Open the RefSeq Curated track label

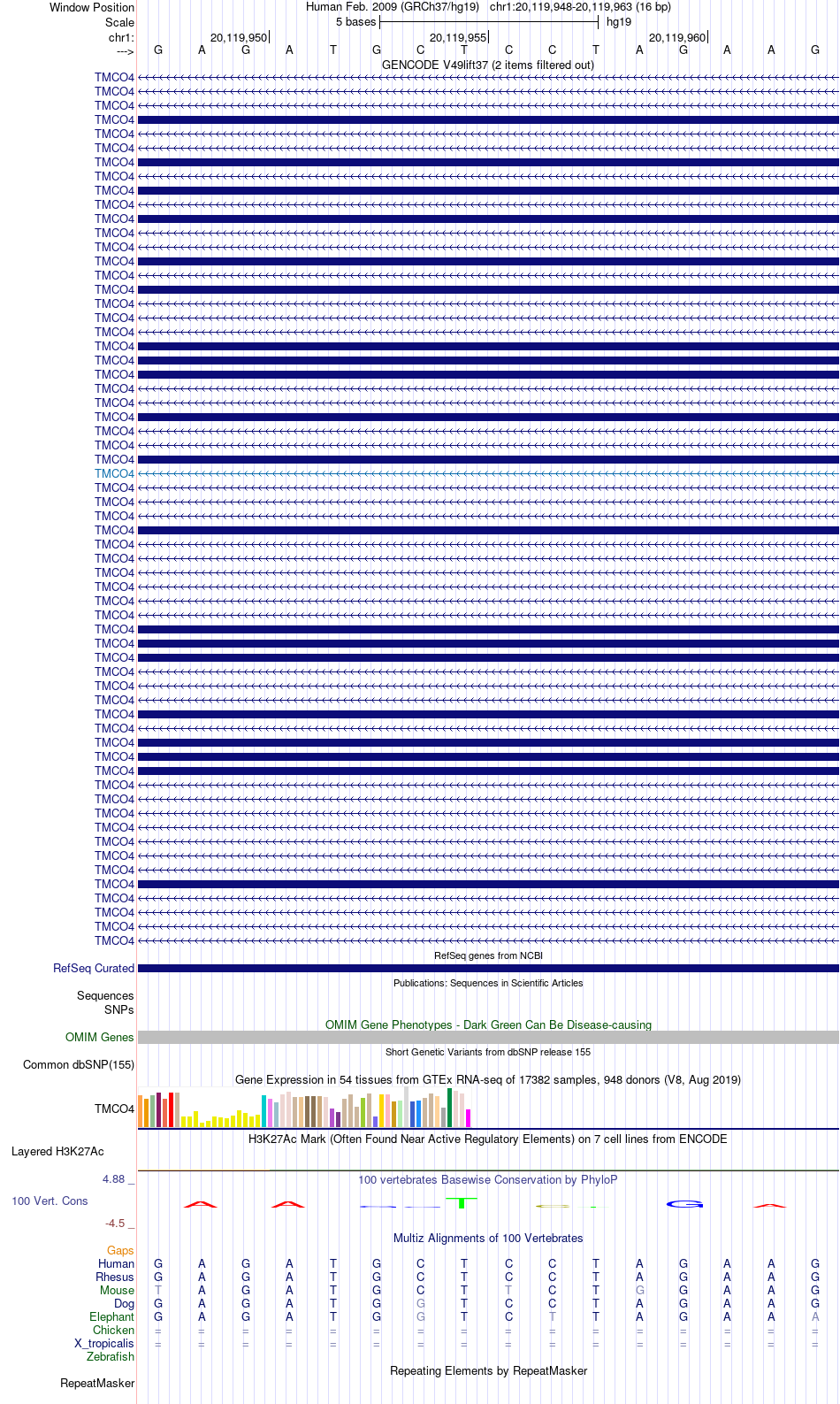94,968
